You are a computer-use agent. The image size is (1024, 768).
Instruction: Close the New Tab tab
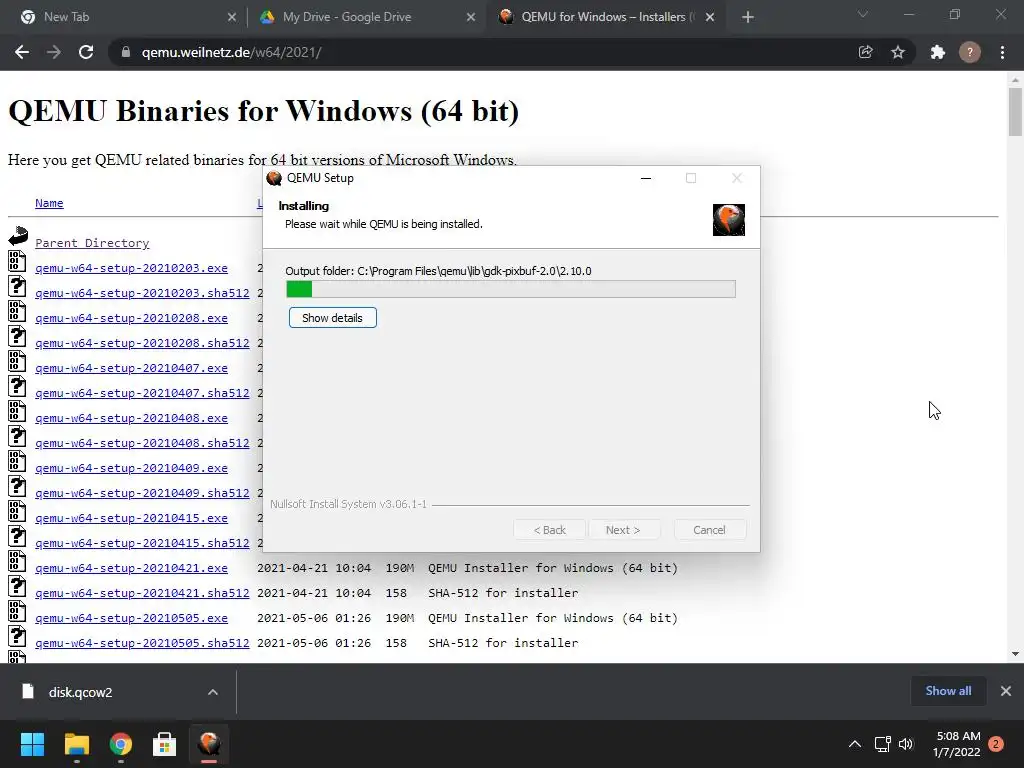(232, 17)
